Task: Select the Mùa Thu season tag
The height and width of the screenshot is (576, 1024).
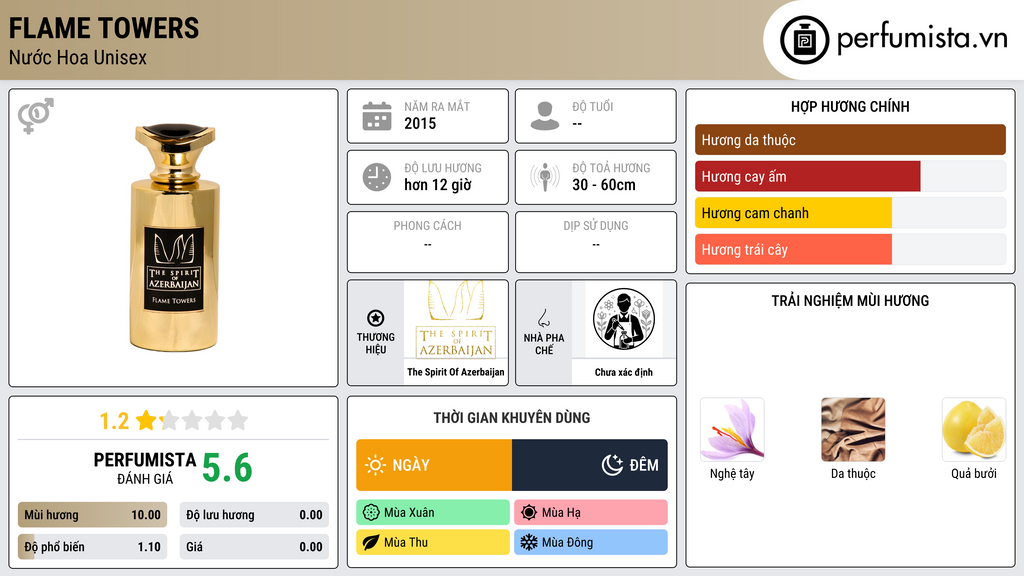Action: pos(433,542)
